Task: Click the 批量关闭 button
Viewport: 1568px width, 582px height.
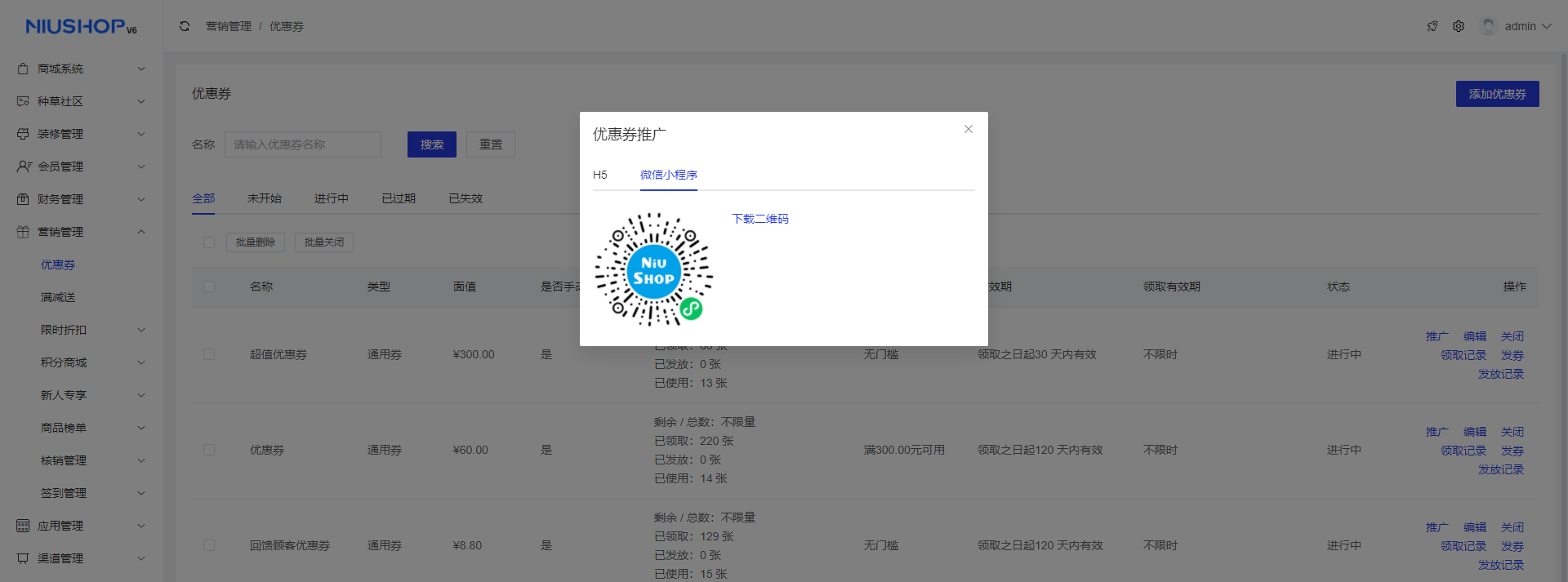Action: coord(324,242)
